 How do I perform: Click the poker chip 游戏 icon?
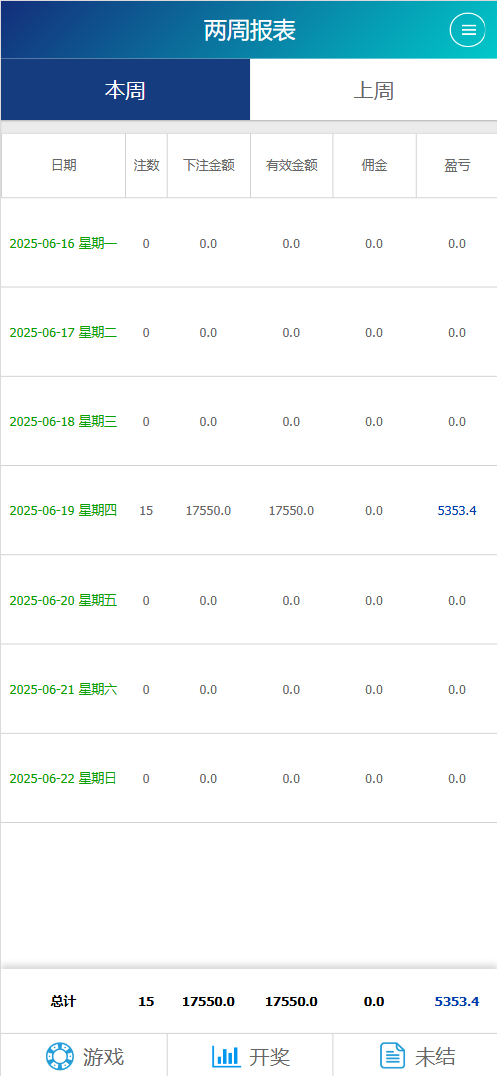click(60, 1056)
